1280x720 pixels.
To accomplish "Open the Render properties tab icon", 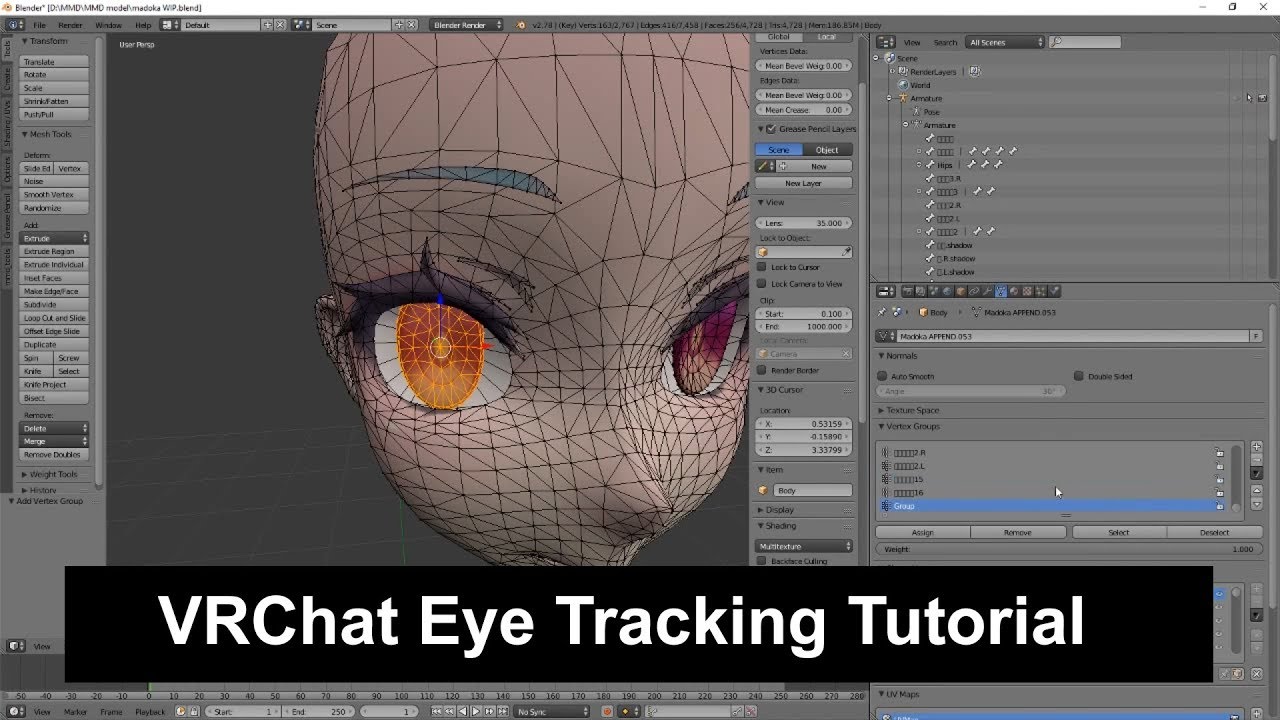I will point(908,292).
